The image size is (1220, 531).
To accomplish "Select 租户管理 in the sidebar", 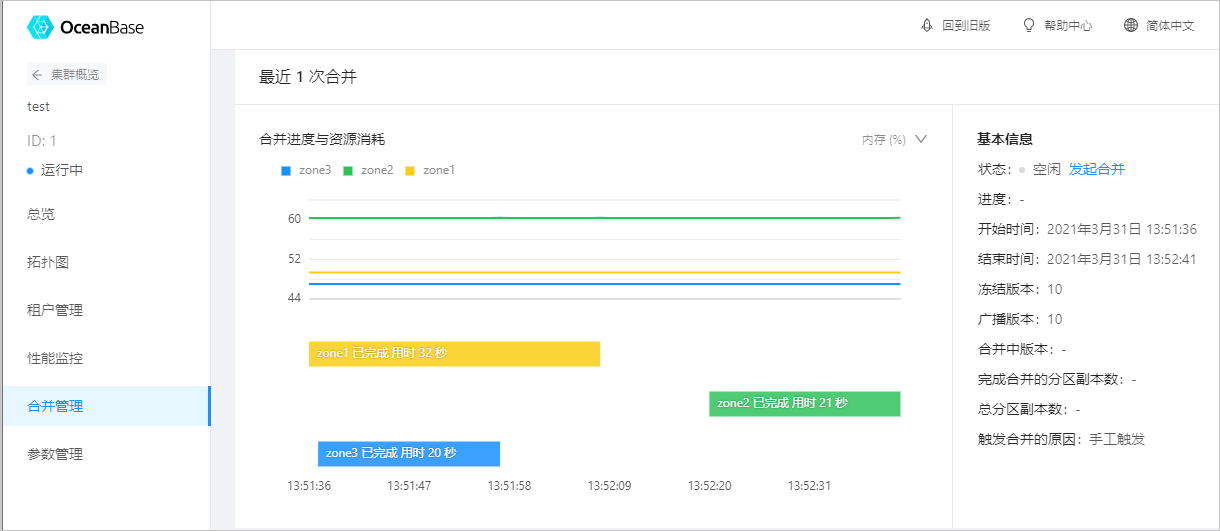I will click(105, 310).
